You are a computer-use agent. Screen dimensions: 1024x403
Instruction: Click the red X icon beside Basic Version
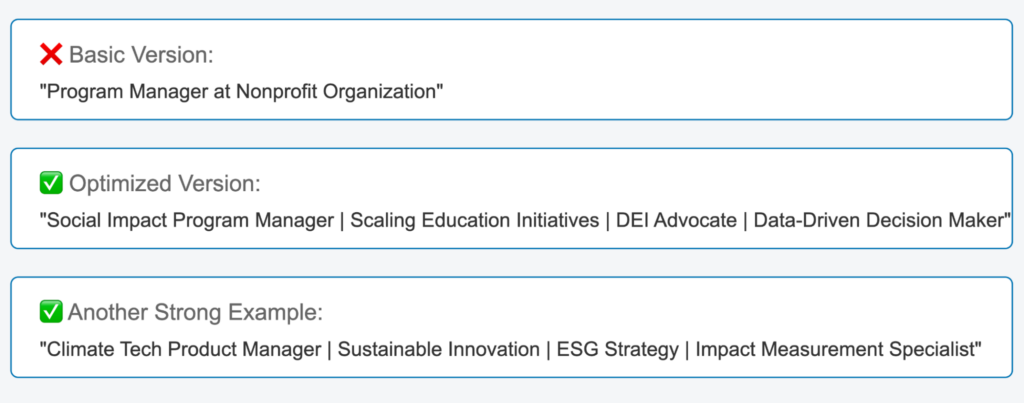point(51,55)
